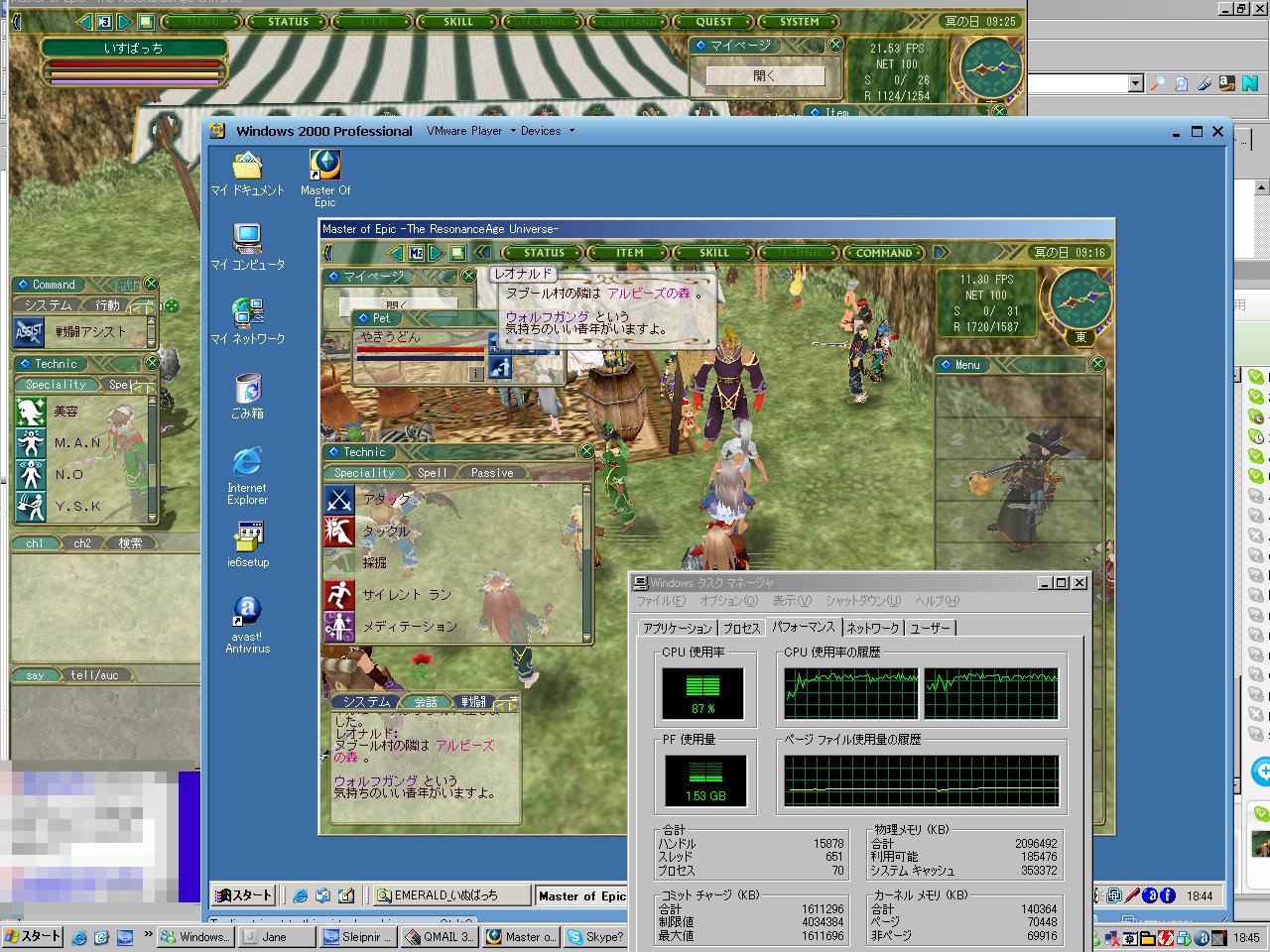The image size is (1270, 952).
Task: Open SYSTEM in the background game menu bar
Action: (800, 22)
